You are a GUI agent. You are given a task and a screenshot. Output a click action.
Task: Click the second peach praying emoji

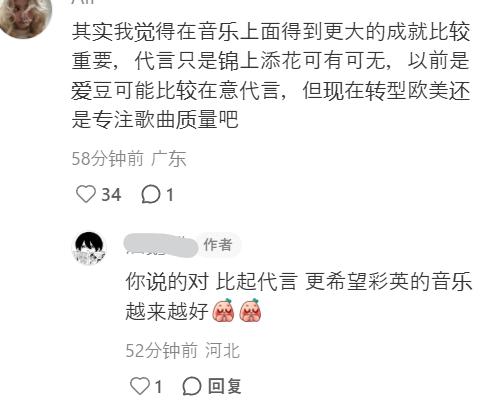click(250, 310)
